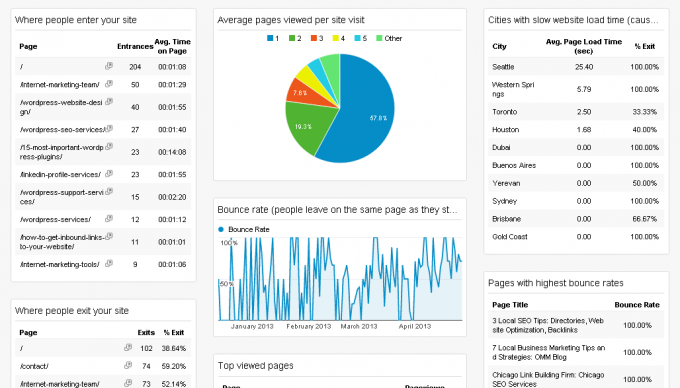This screenshot has height=388, width=680.
Task: Sort exit table by Exits header
Action: point(146,333)
